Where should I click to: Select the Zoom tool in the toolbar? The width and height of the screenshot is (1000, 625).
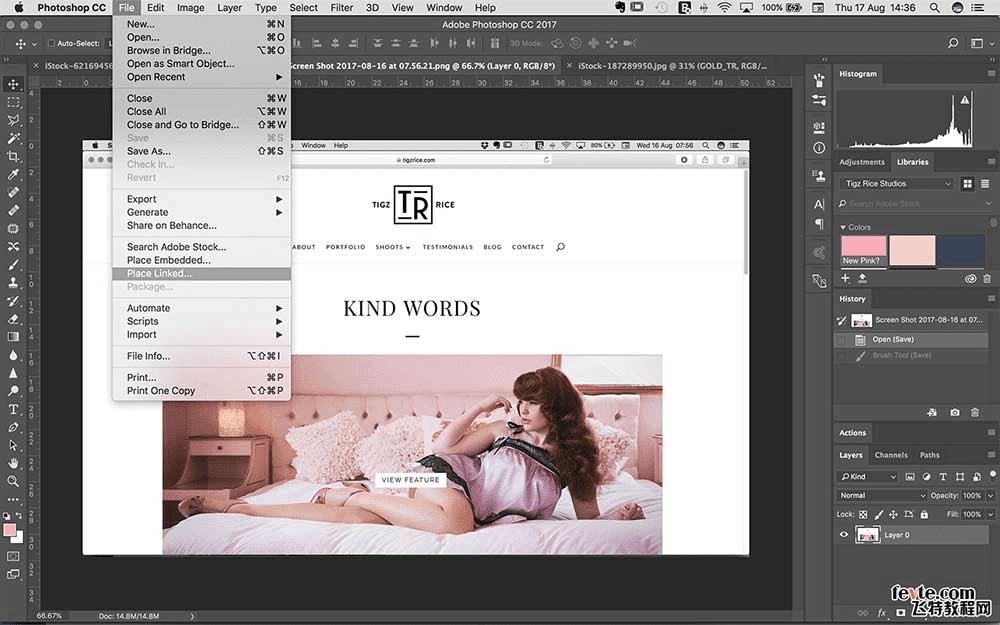(14, 481)
